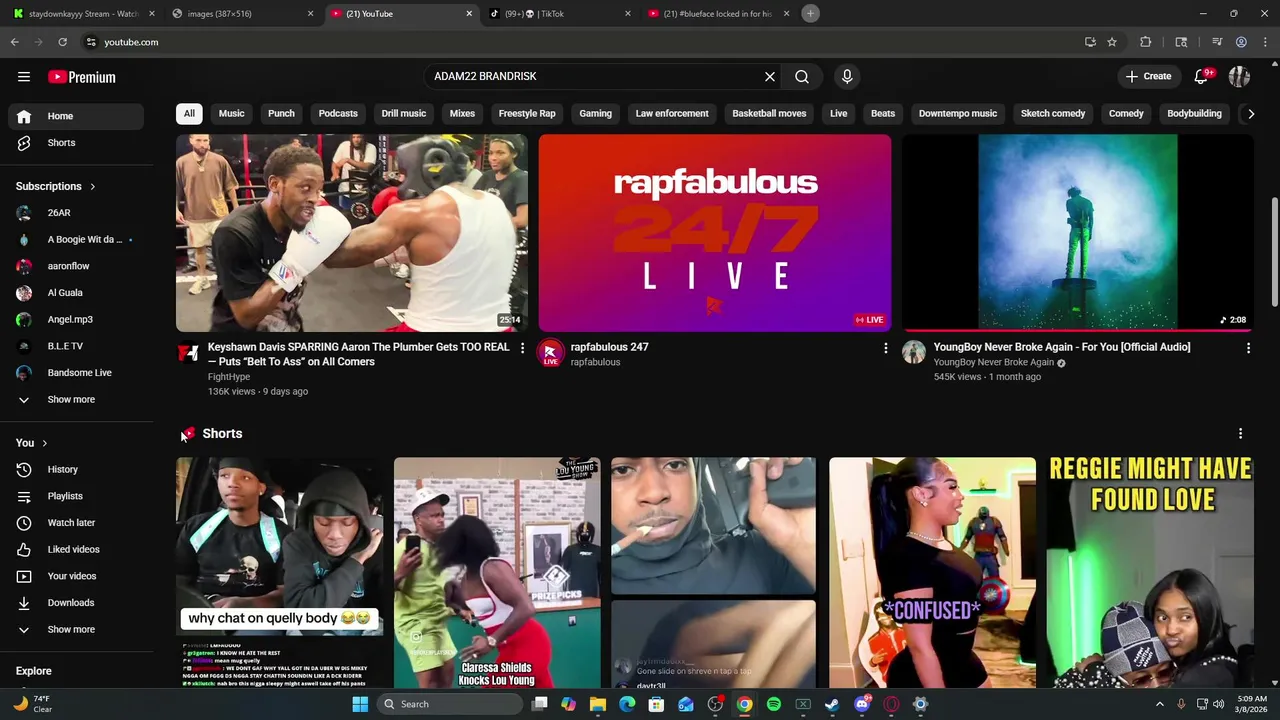The height and width of the screenshot is (720, 1280).
Task: Click the page vertical scrollbar
Action: pyautogui.click(x=1275, y=253)
